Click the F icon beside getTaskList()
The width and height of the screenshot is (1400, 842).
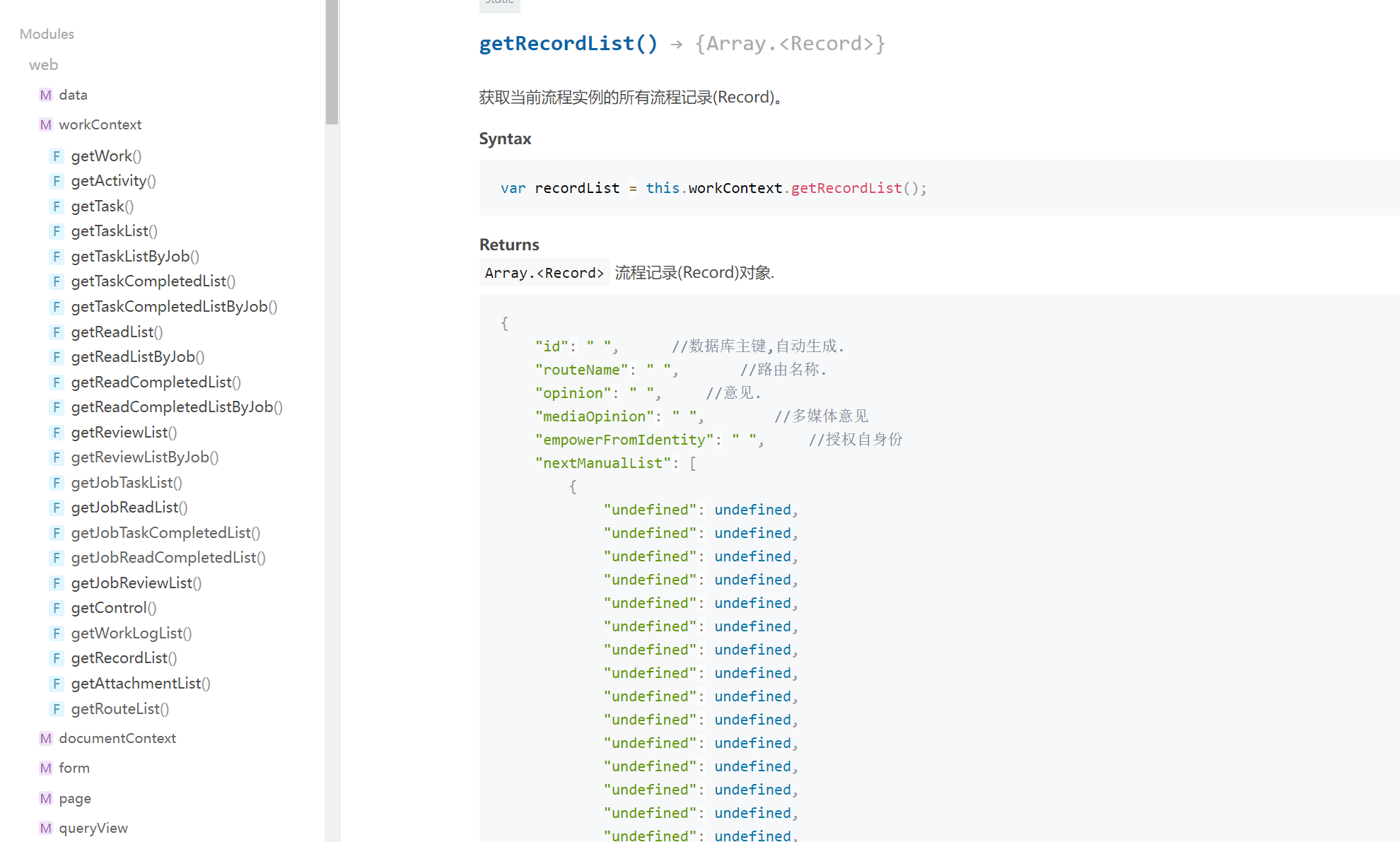tap(57, 231)
